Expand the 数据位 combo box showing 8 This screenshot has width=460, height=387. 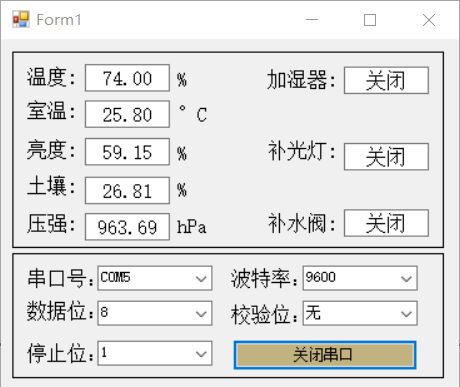(x=155, y=313)
